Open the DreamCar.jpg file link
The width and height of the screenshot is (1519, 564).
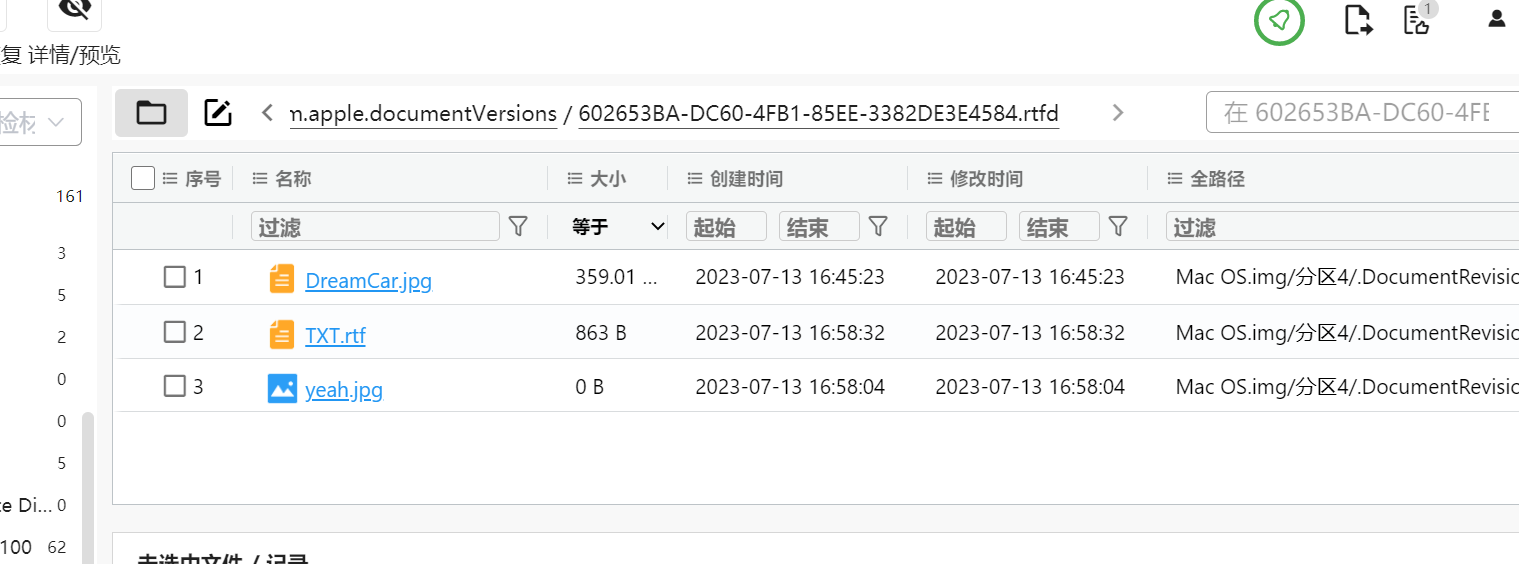click(368, 281)
